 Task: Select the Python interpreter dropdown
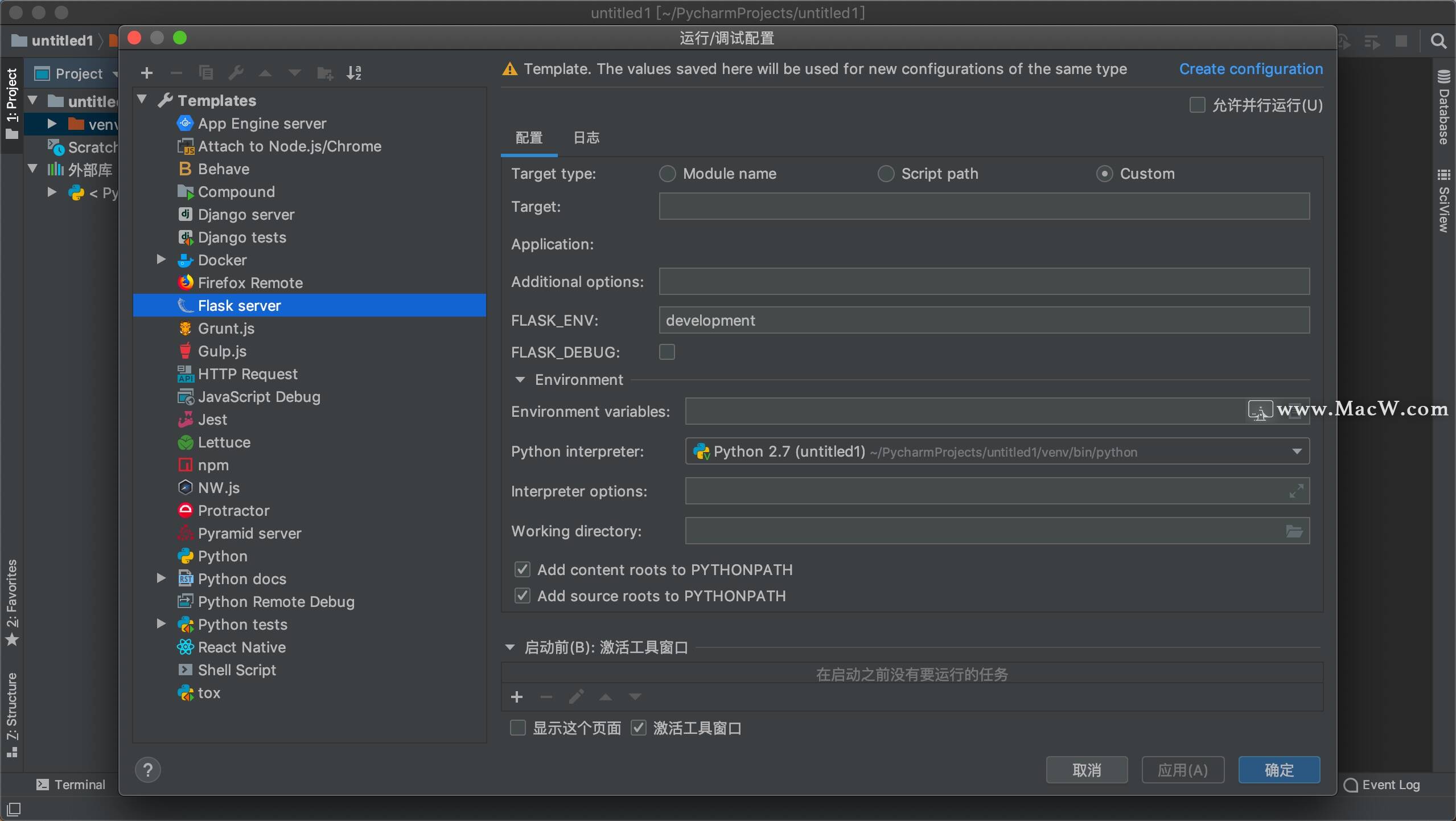click(x=996, y=452)
